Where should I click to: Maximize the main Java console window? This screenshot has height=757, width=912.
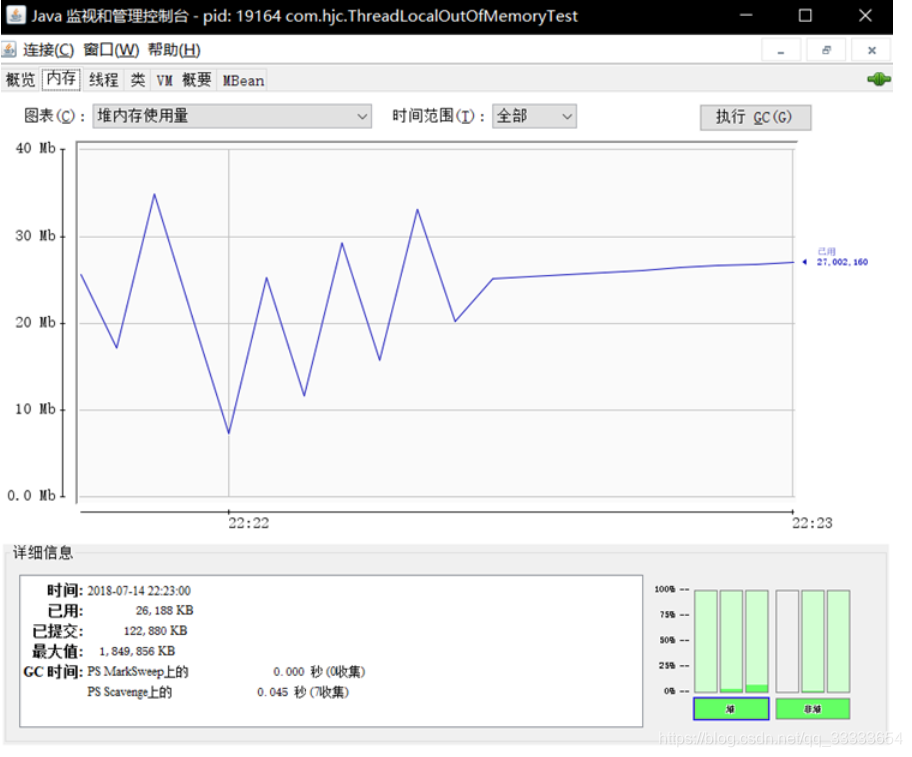click(805, 16)
